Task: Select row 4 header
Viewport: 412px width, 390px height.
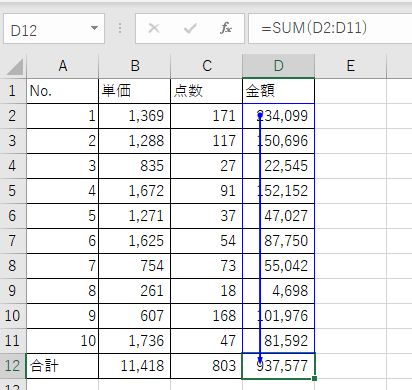Action: click(13, 166)
